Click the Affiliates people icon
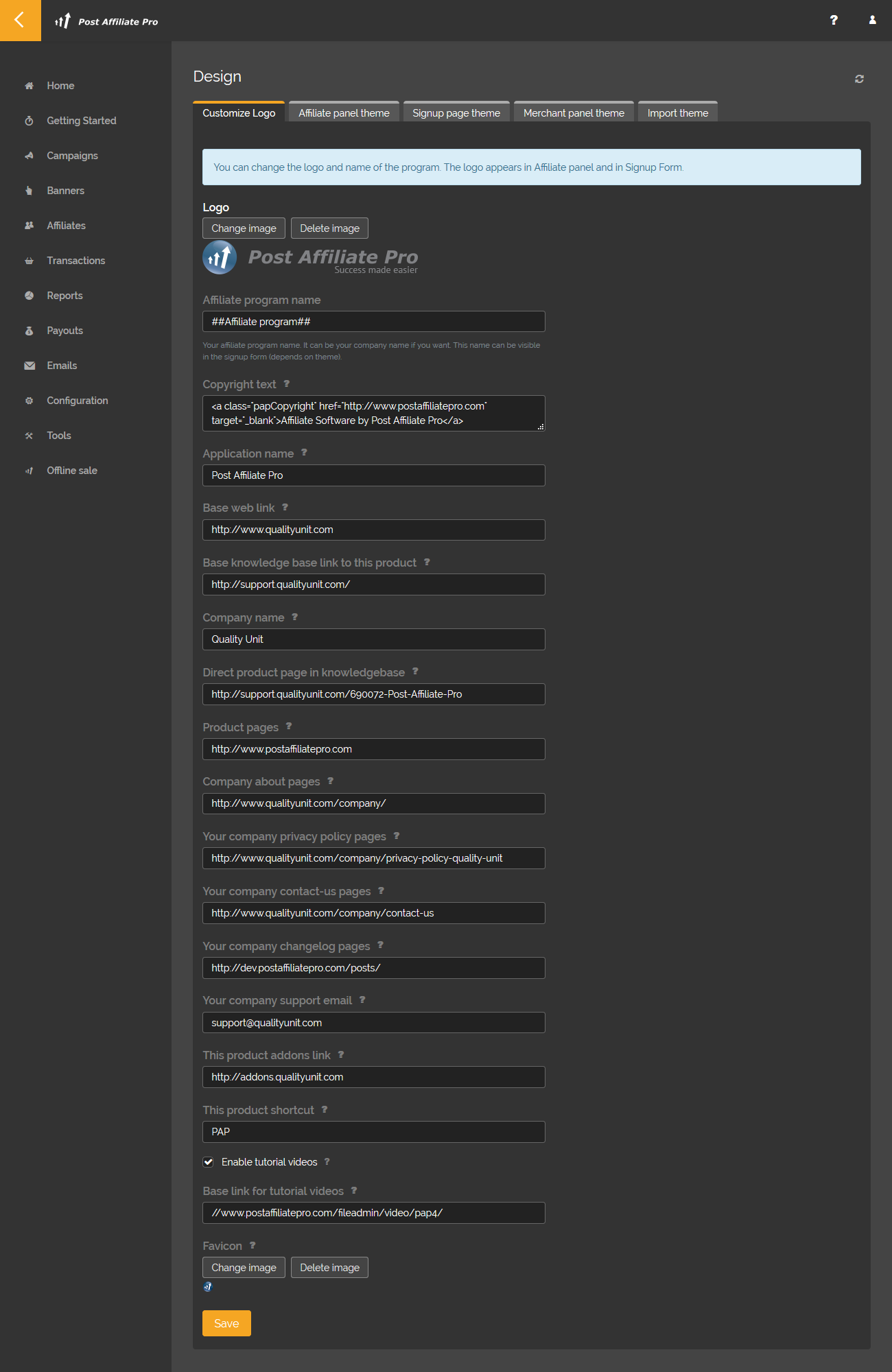 click(x=29, y=226)
